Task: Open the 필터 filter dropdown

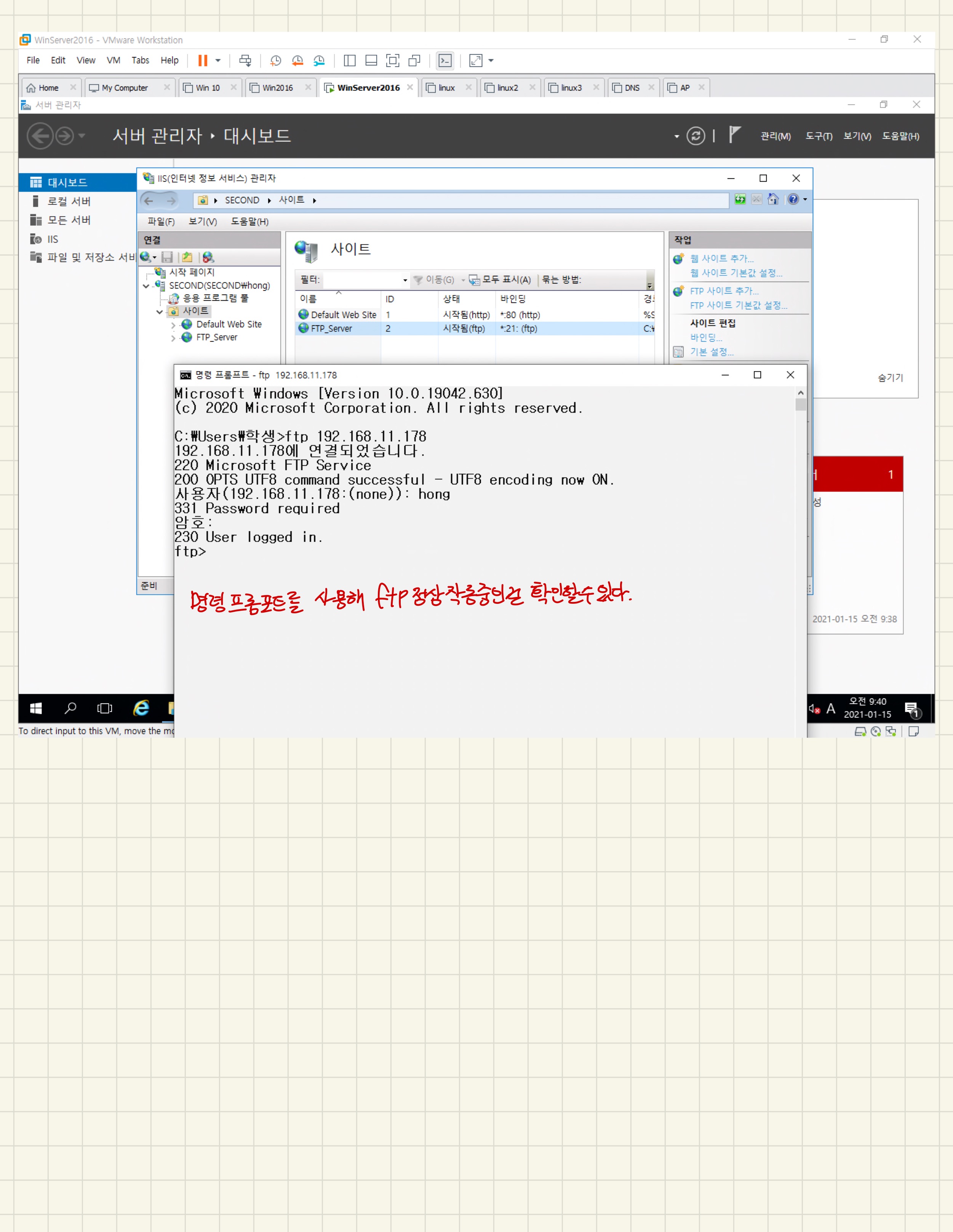Action: pyautogui.click(x=405, y=280)
